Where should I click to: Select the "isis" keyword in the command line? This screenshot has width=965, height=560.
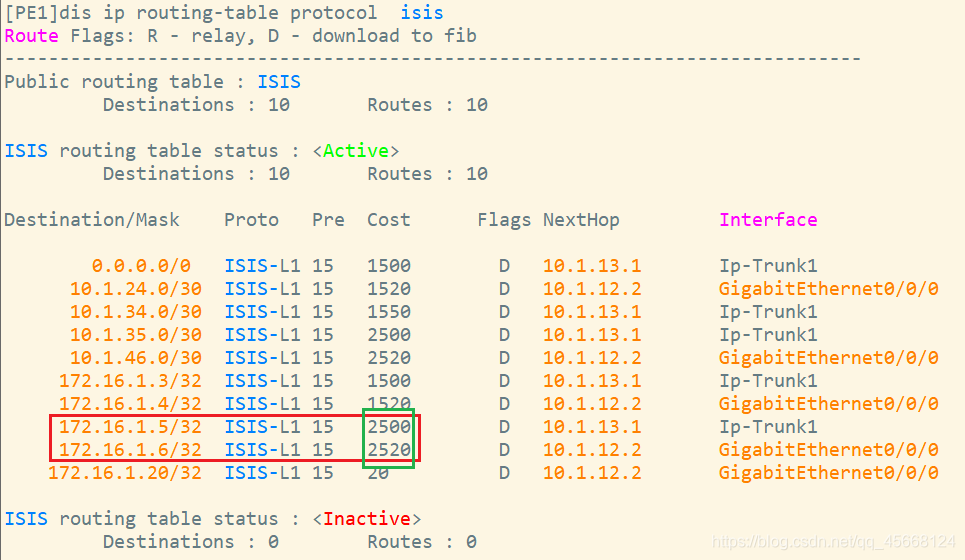[422, 13]
